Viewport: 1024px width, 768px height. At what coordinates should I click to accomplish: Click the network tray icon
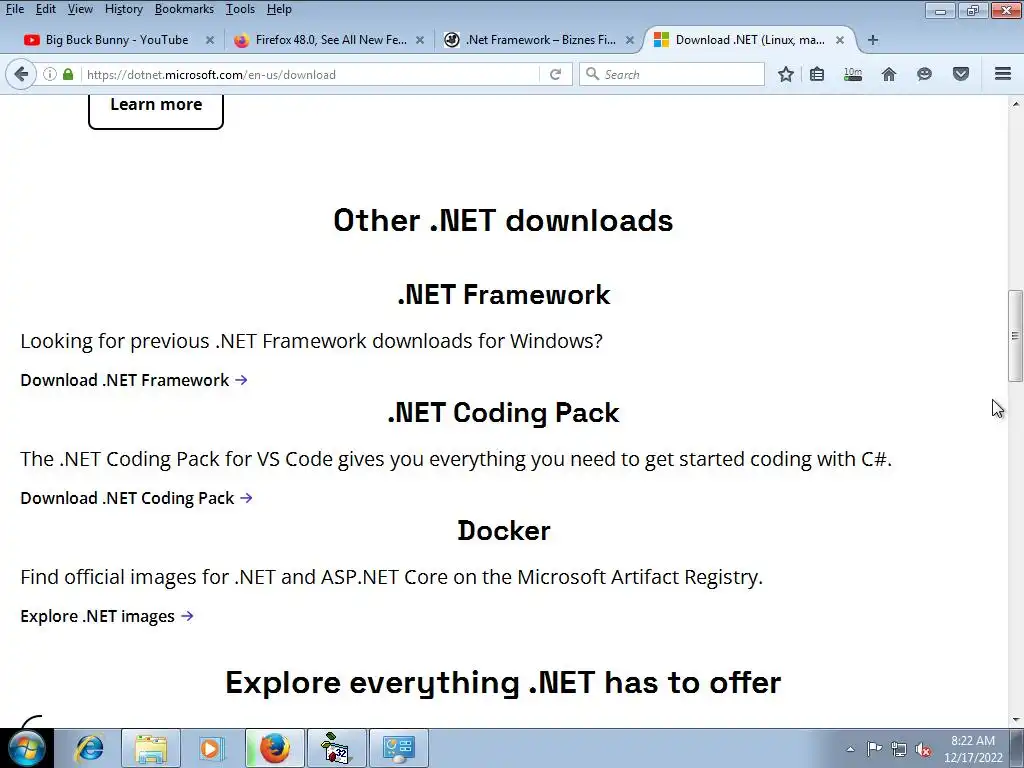point(899,749)
